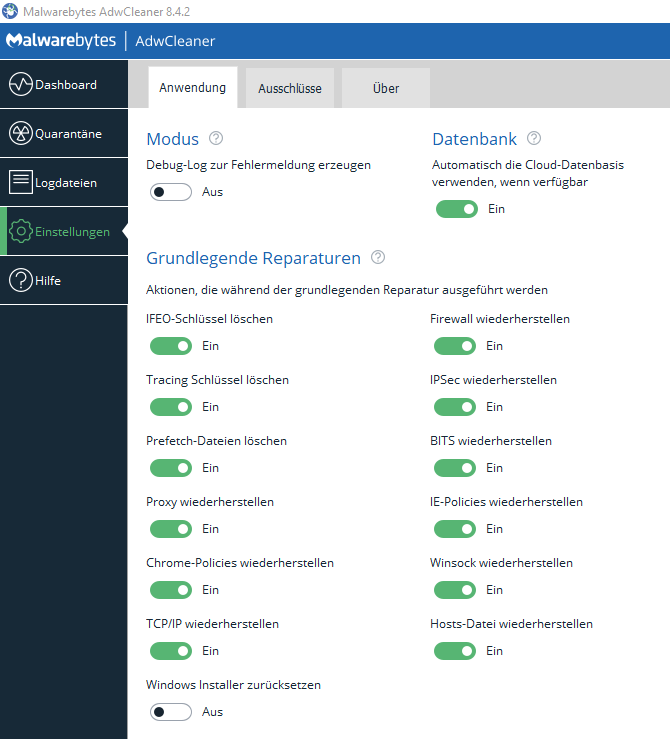
Task: Select the Anwendung tab
Action: coord(192,88)
